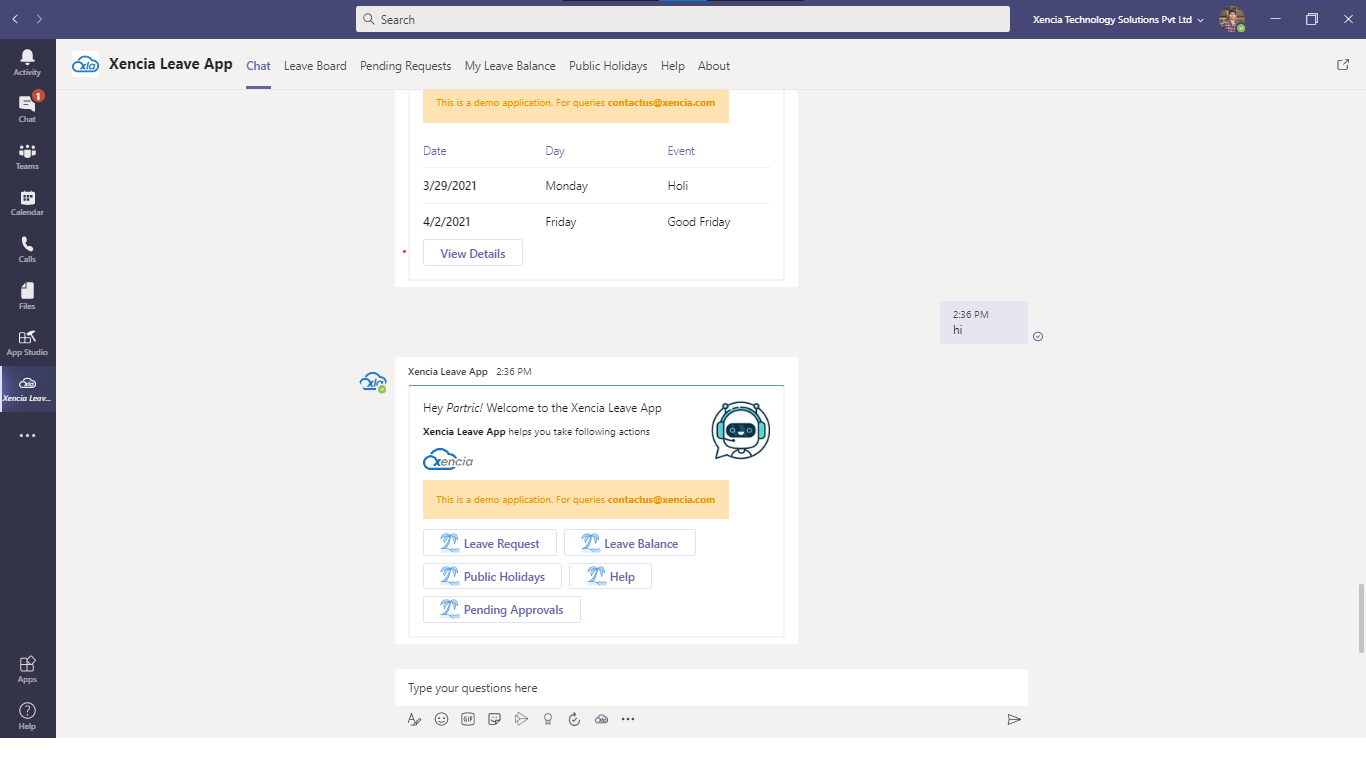Send praise to a colleague
1366x768 pixels.
point(547,719)
